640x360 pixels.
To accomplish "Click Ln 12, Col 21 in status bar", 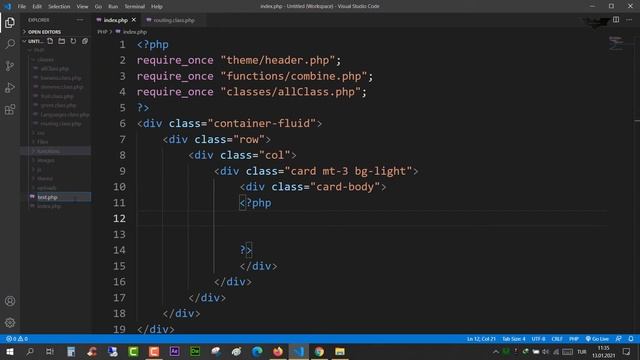I will pyautogui.click(x=481, y=339).
